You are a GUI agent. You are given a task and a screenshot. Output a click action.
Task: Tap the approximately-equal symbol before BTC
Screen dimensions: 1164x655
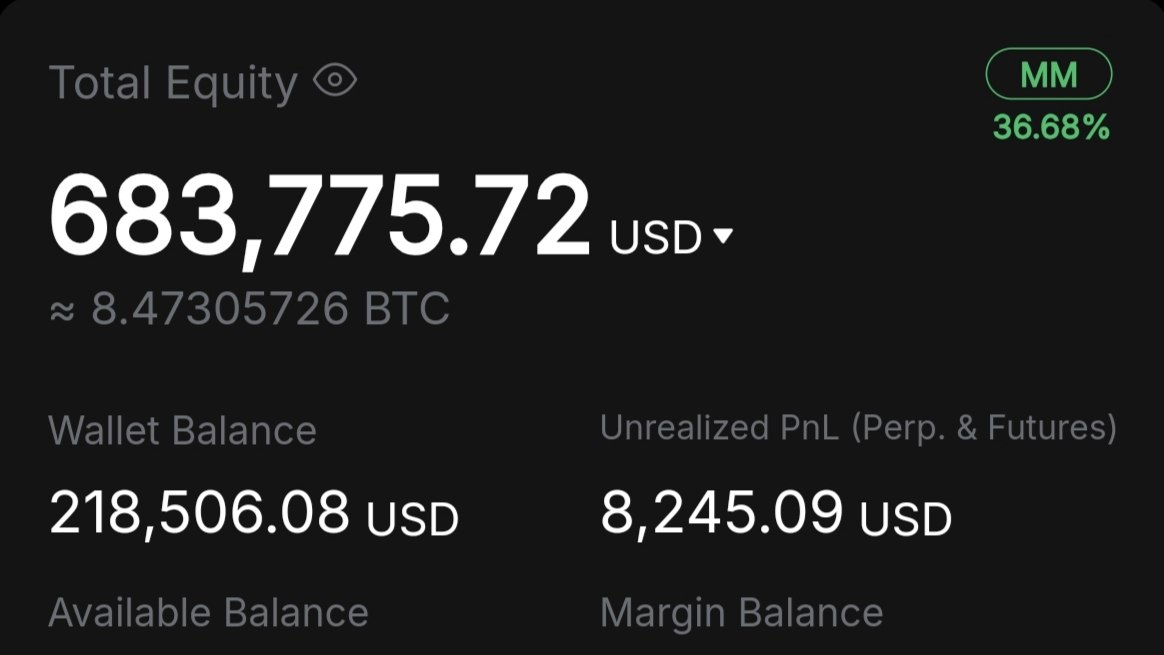tap(62, 312)
